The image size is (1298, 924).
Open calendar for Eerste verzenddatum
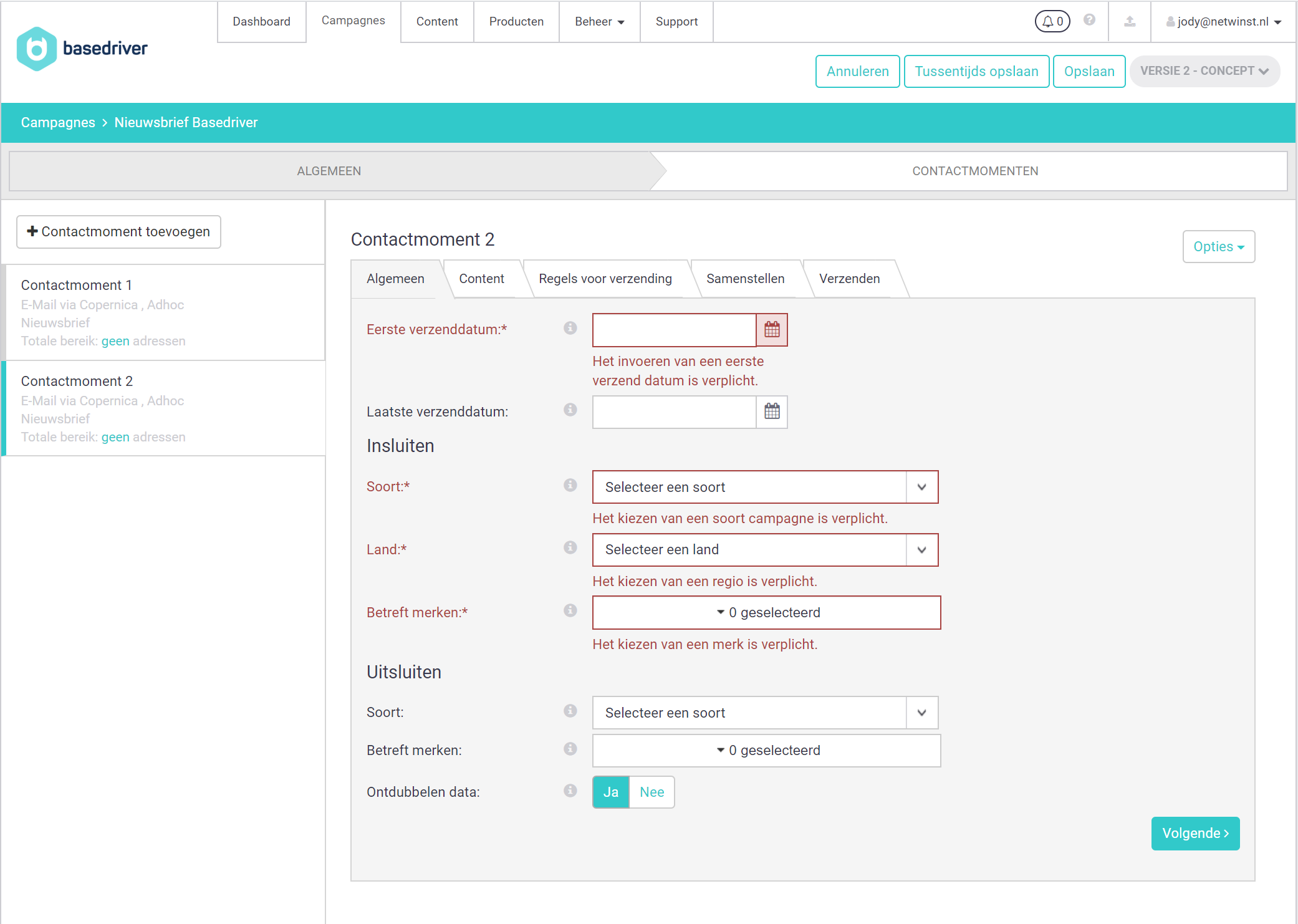[772, 330]
